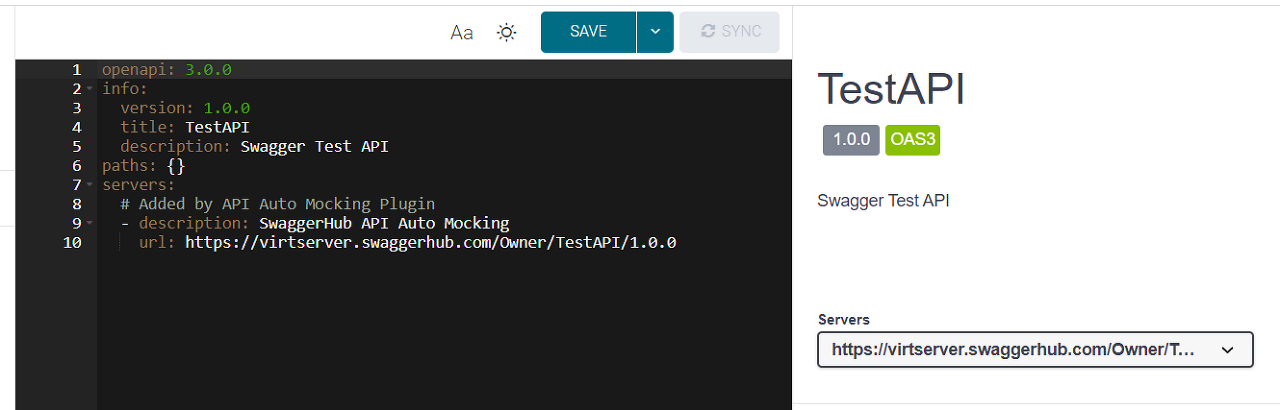
Task: Collapse the info block fold arrow on line 2
Action: (x=90, y=89)
